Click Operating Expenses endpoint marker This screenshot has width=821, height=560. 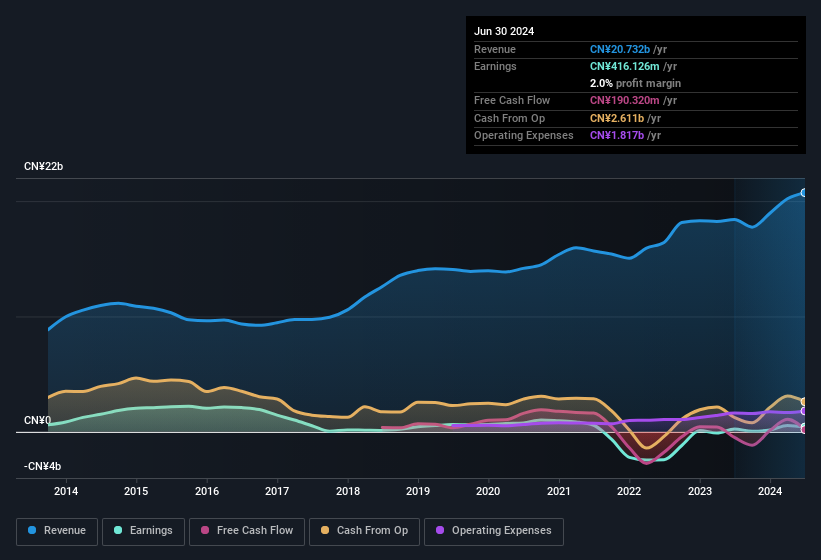pyautogui.click(x=803, y=411)
